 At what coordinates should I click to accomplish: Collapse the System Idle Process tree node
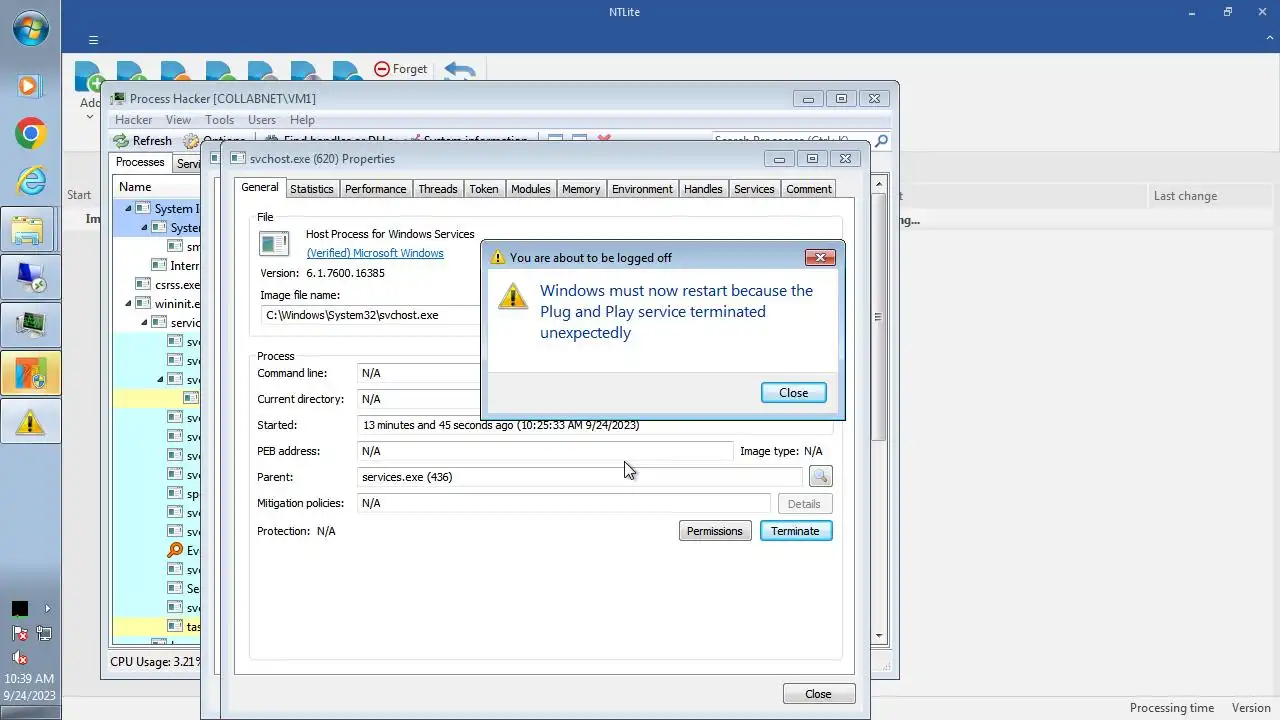pos(128,209)
